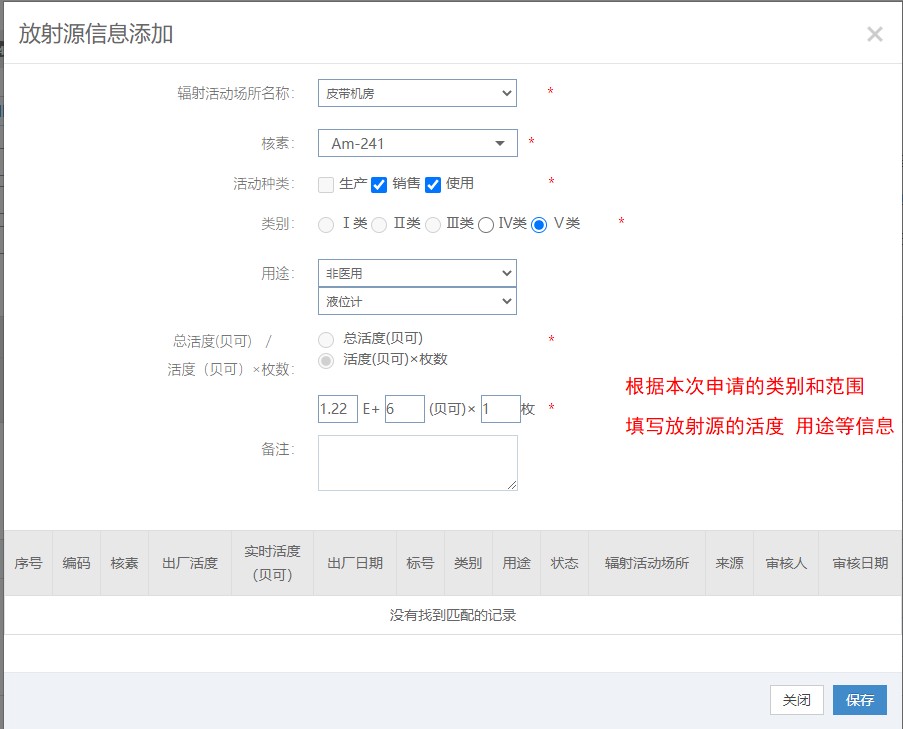Click the 标号 column header

coord(420,563)
